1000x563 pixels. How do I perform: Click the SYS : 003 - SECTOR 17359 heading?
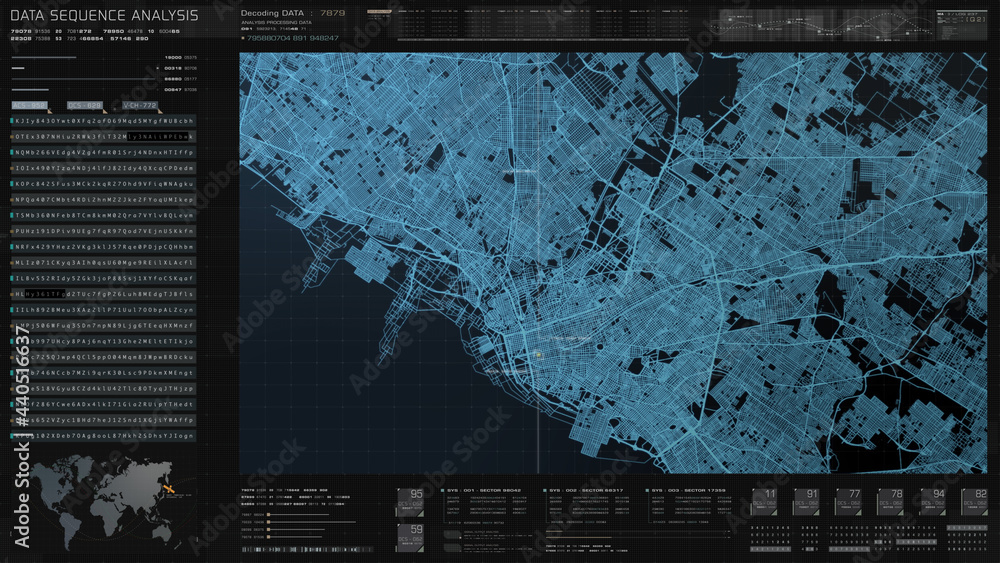(689, 490)
